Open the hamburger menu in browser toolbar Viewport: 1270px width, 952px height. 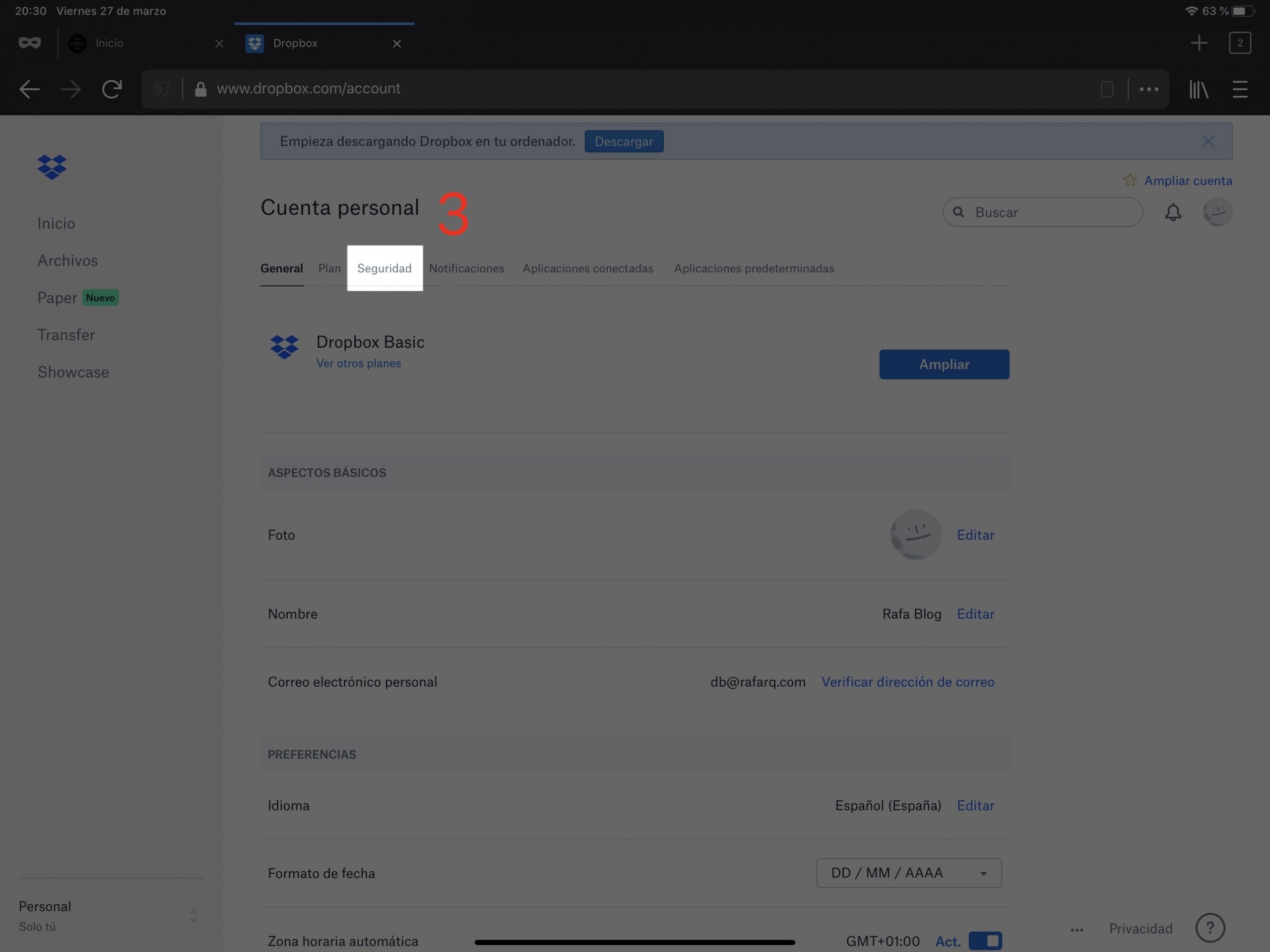(1240, 89)
